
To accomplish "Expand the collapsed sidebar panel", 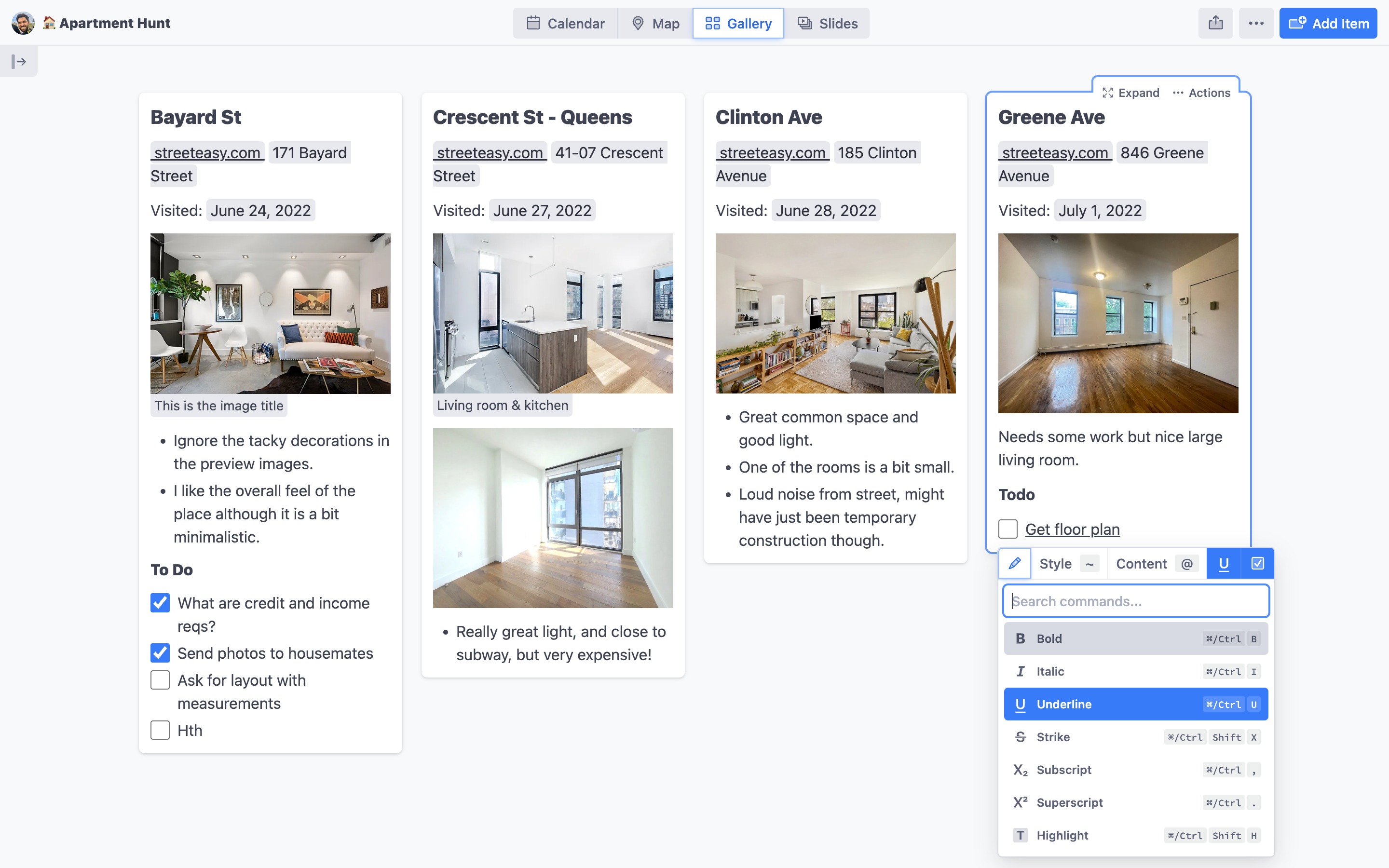I will click(18, 61).
